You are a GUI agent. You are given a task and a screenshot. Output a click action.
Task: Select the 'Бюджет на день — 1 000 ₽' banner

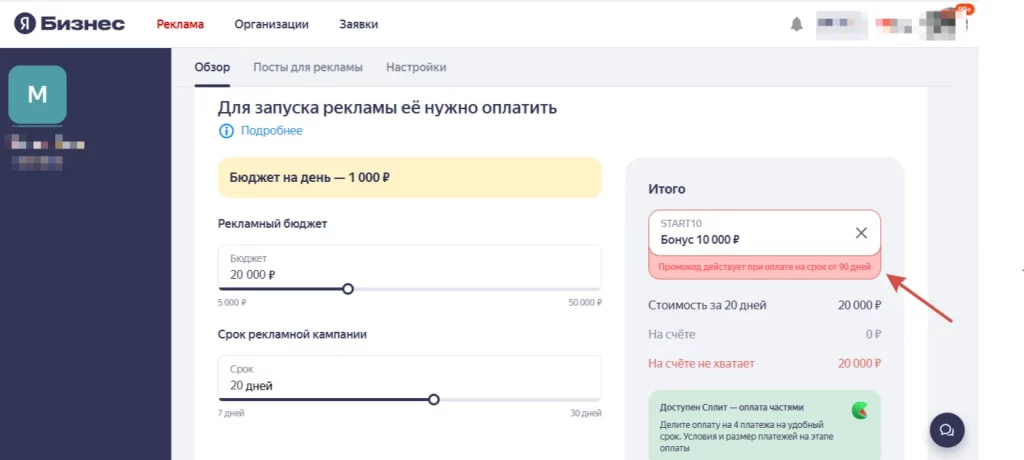tap(409, 177)
